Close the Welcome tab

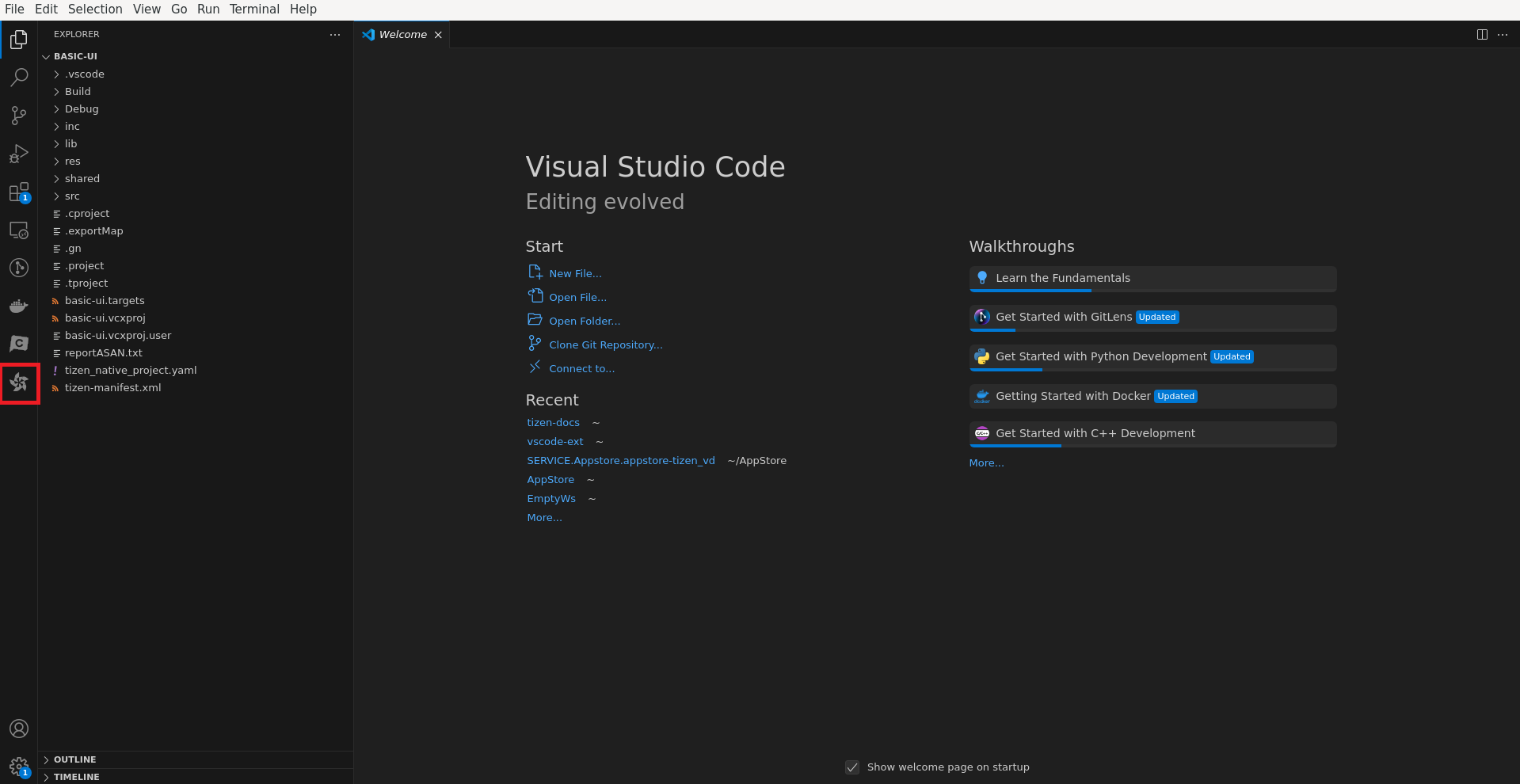(438, 34)
